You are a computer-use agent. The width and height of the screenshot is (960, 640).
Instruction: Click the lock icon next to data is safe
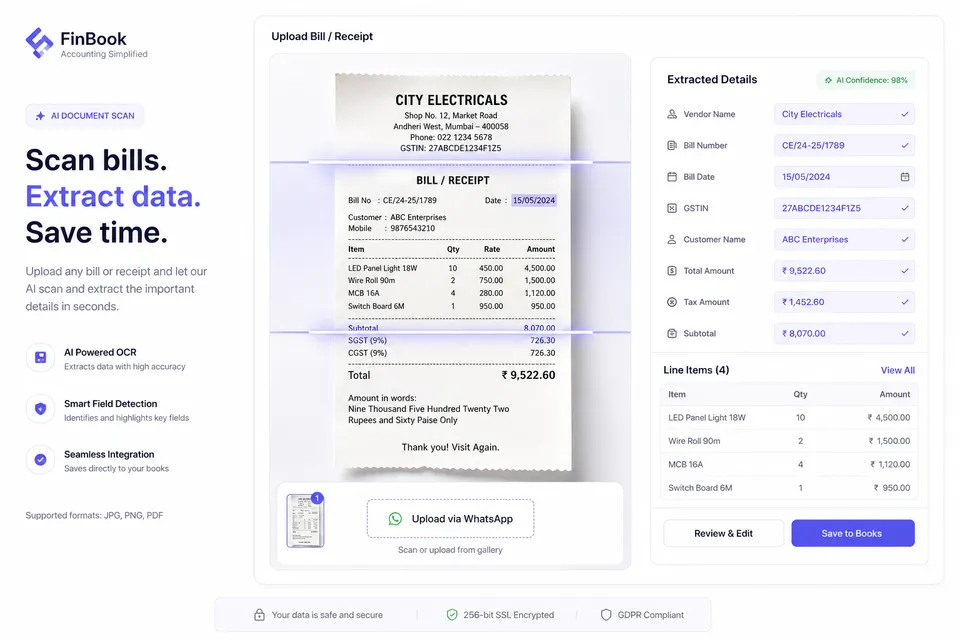(x=260, y=614)
